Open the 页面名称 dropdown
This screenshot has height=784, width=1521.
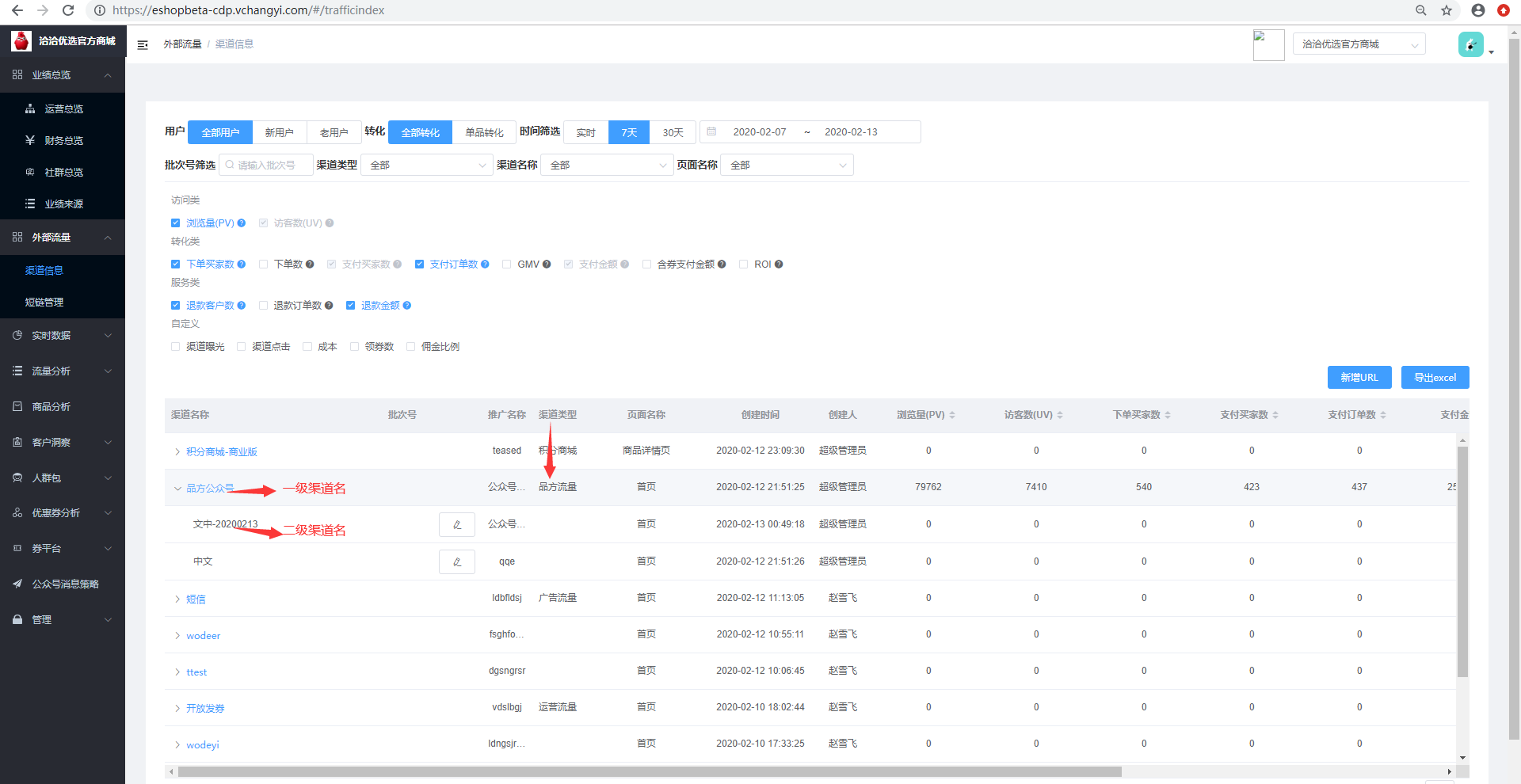click(787, 165)
